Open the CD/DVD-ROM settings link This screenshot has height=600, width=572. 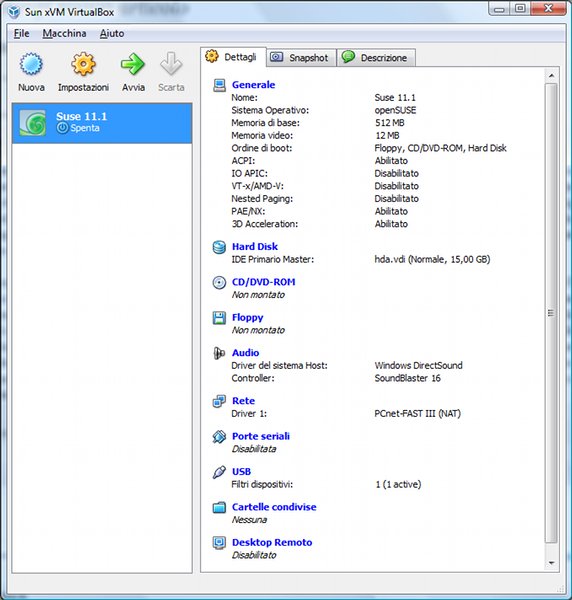(x=264, y=282)
